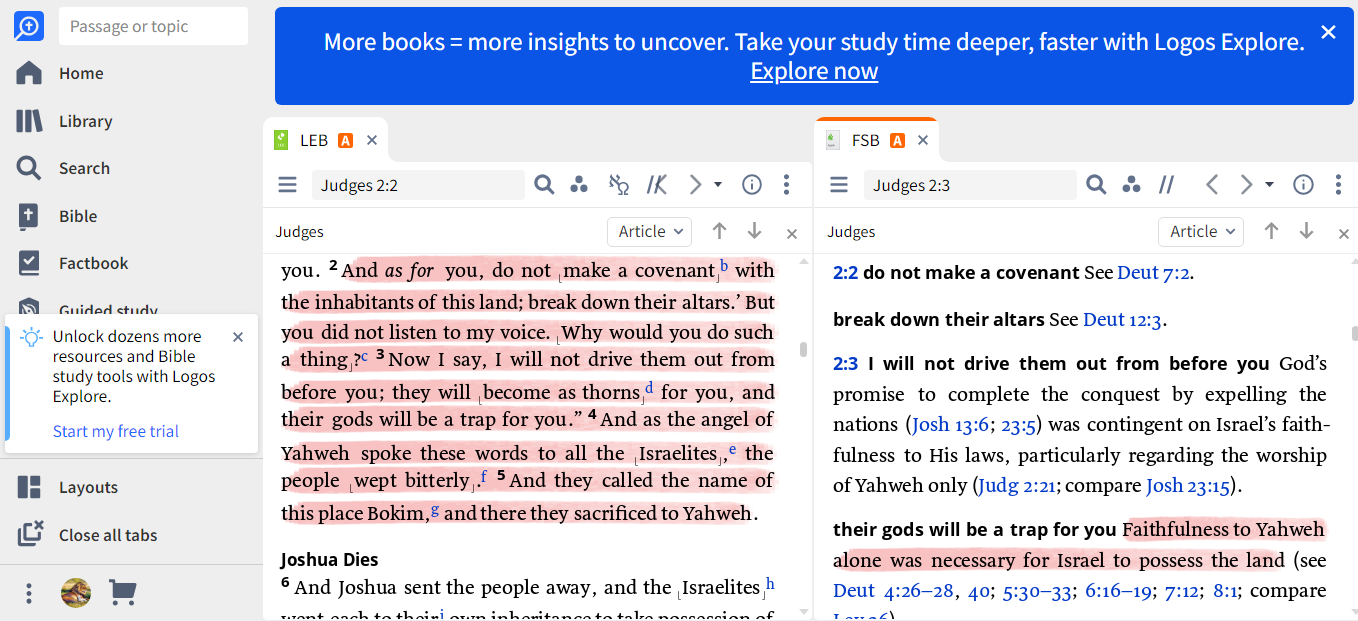Open the more options dots in bottom sidebar

[29, 593]
